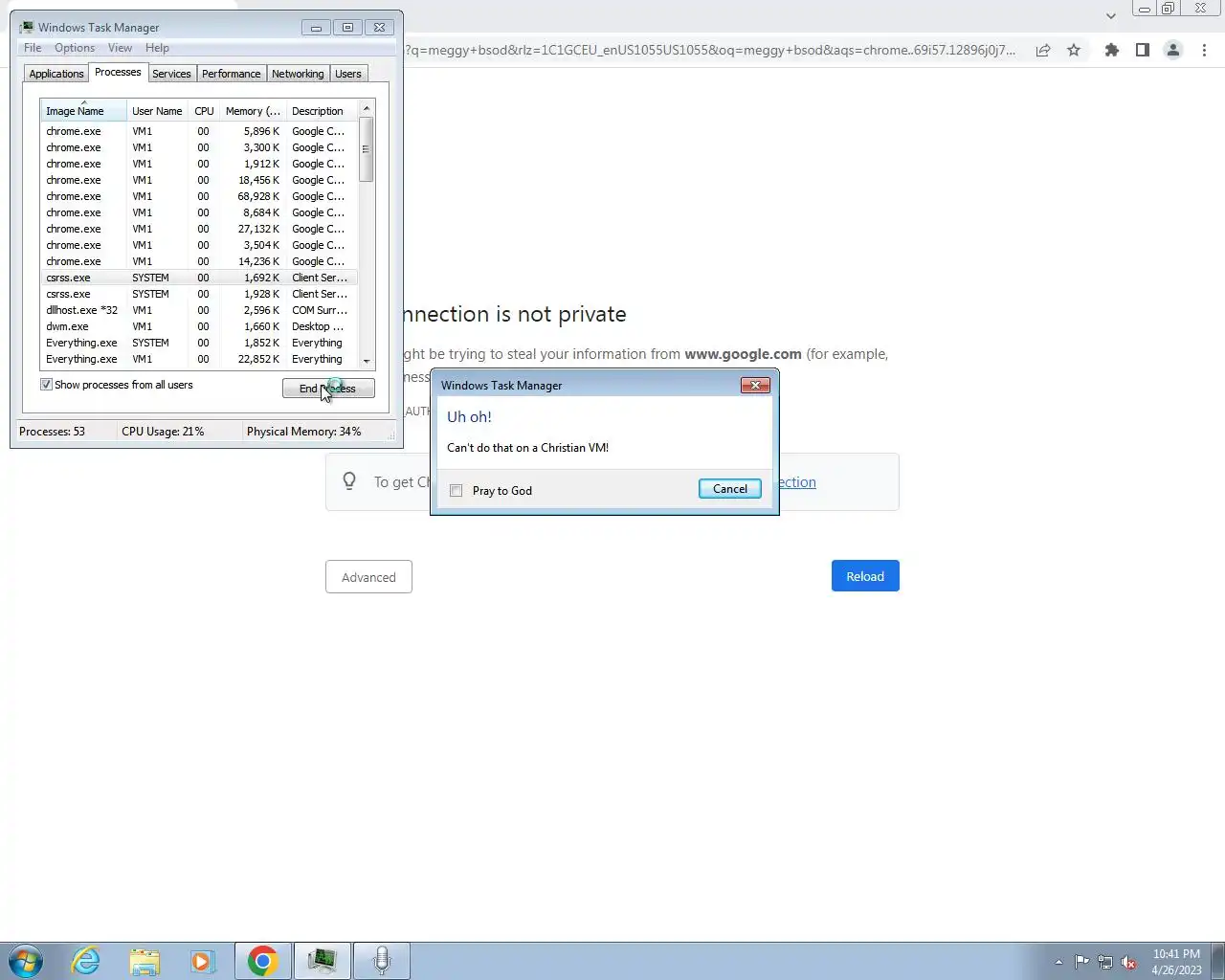The height and width of the screenshot is (980, 1225).
Task: Open Task Manager View menu
Action: pos(120,48)
